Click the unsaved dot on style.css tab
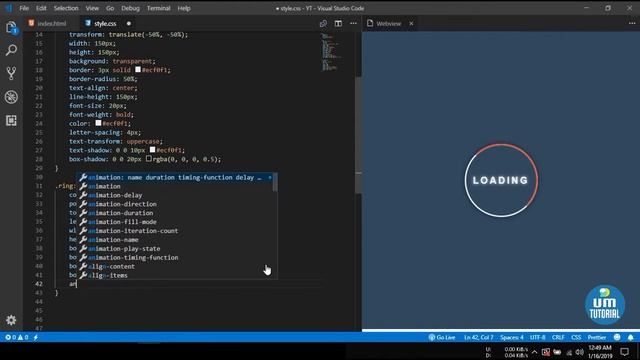 pyautogui.click(x=129, y=24)
